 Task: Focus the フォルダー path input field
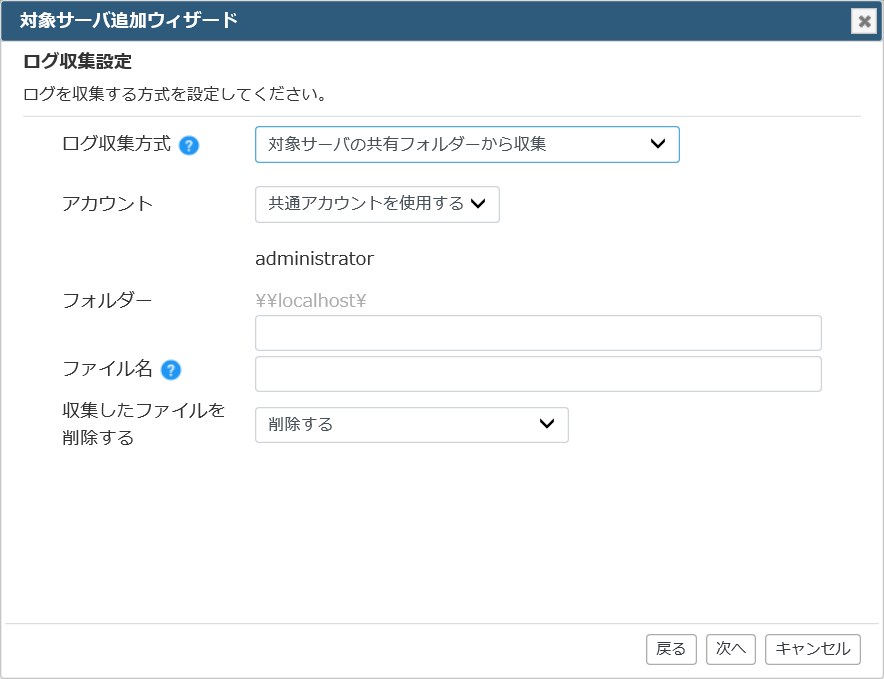click(x=538, y=333)
